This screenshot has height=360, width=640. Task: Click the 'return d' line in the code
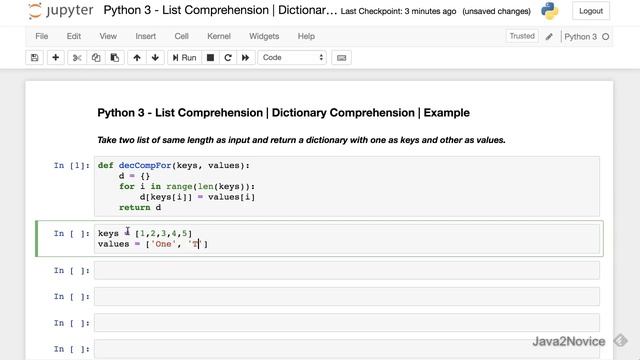140,207
